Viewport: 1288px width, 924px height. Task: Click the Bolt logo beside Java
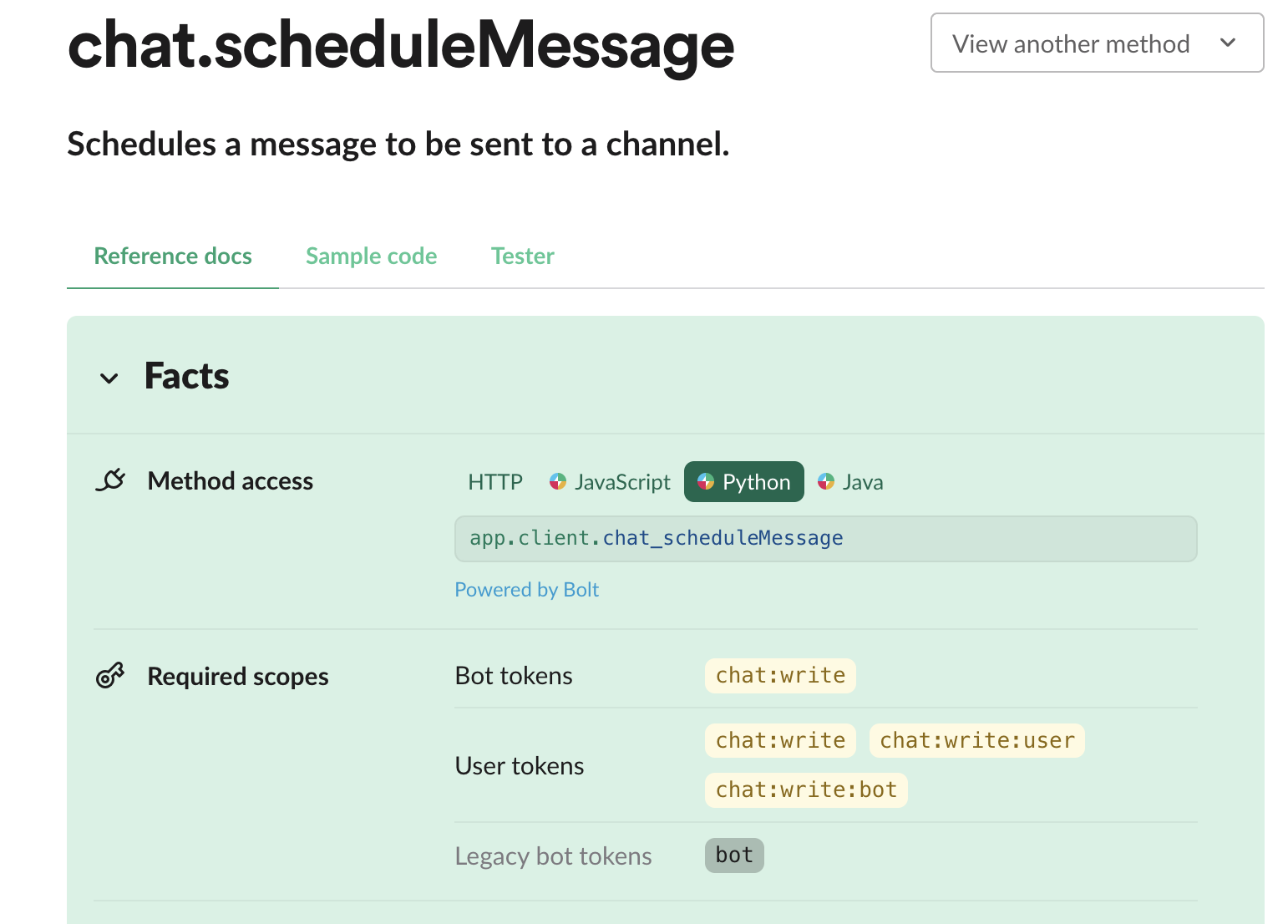[x=826, y=482]
